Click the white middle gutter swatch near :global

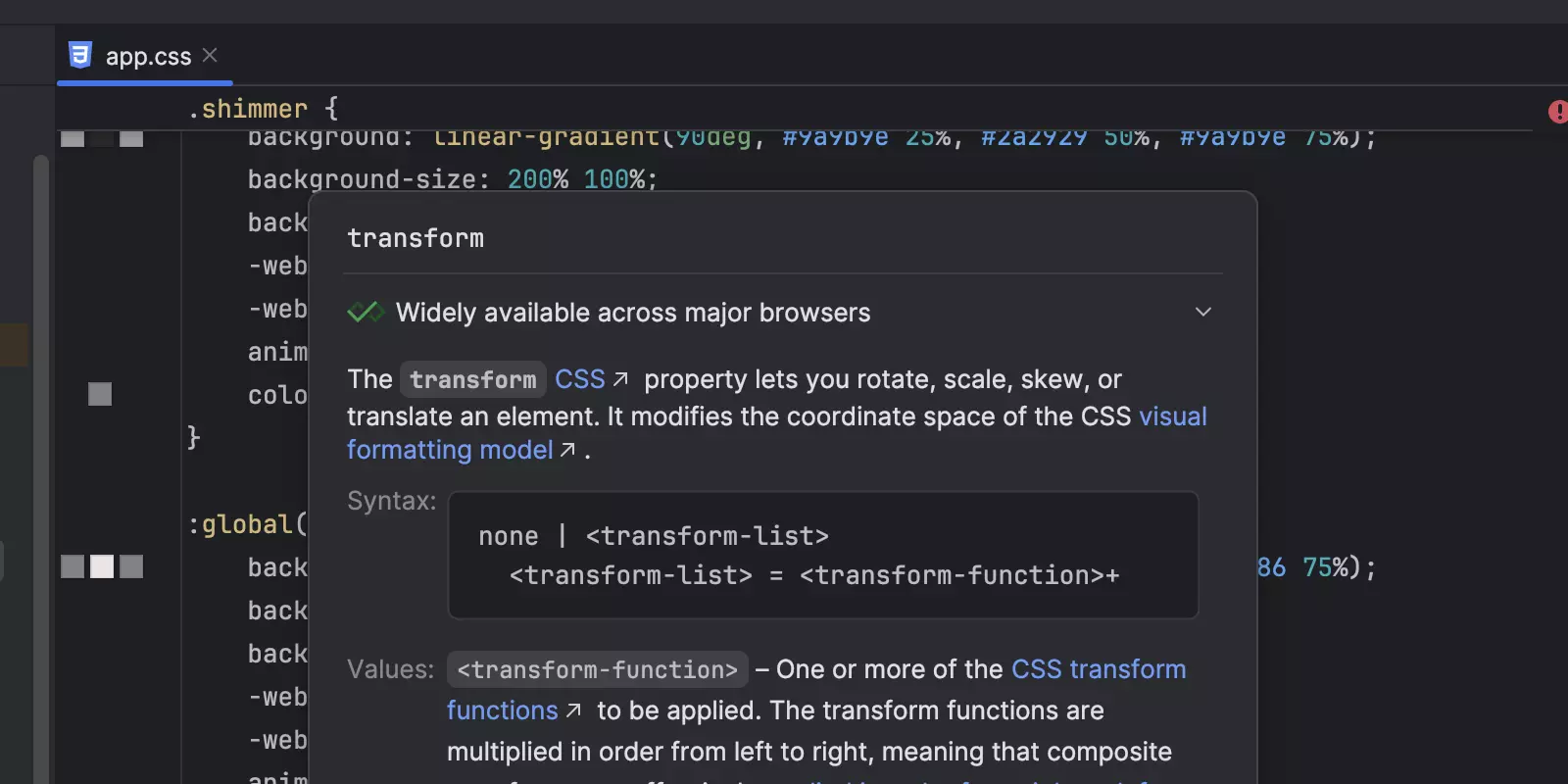102,566
